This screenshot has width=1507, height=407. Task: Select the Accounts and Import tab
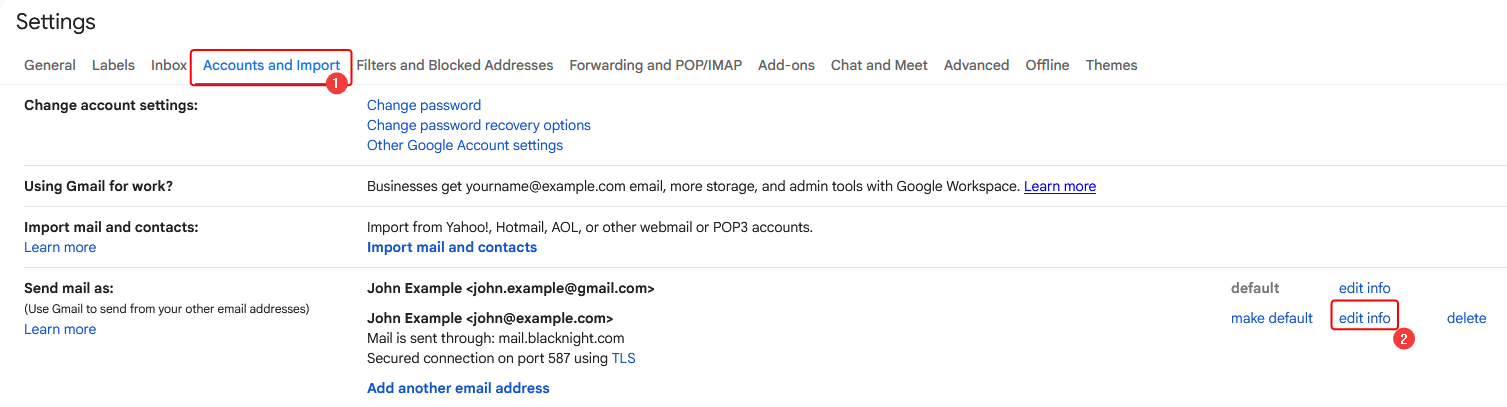(x=271, y=65)
